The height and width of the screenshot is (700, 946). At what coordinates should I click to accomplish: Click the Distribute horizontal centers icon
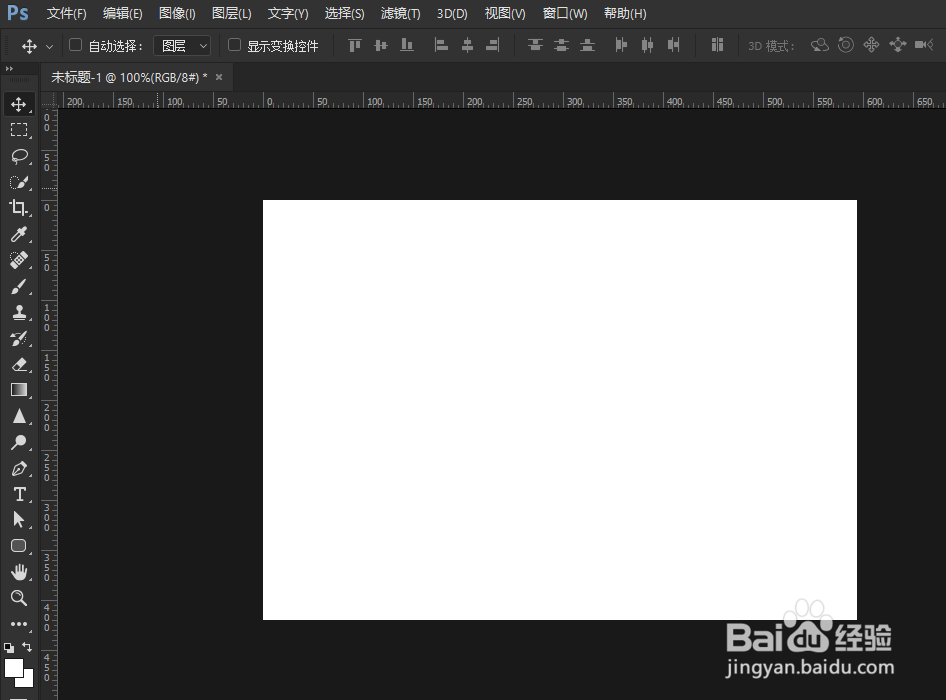pos(647,45)
